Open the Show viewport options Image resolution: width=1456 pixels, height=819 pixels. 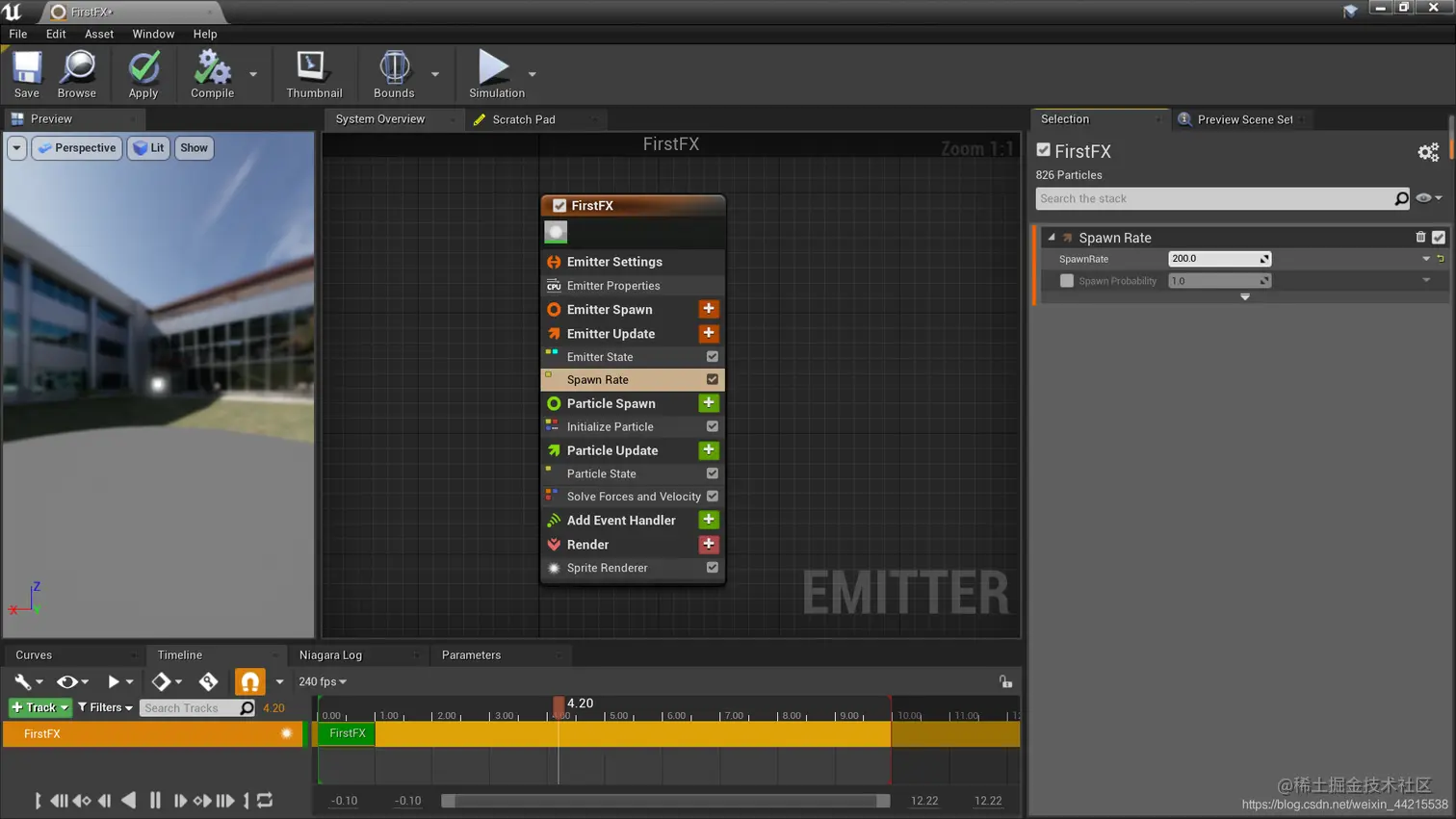(194, 148)
